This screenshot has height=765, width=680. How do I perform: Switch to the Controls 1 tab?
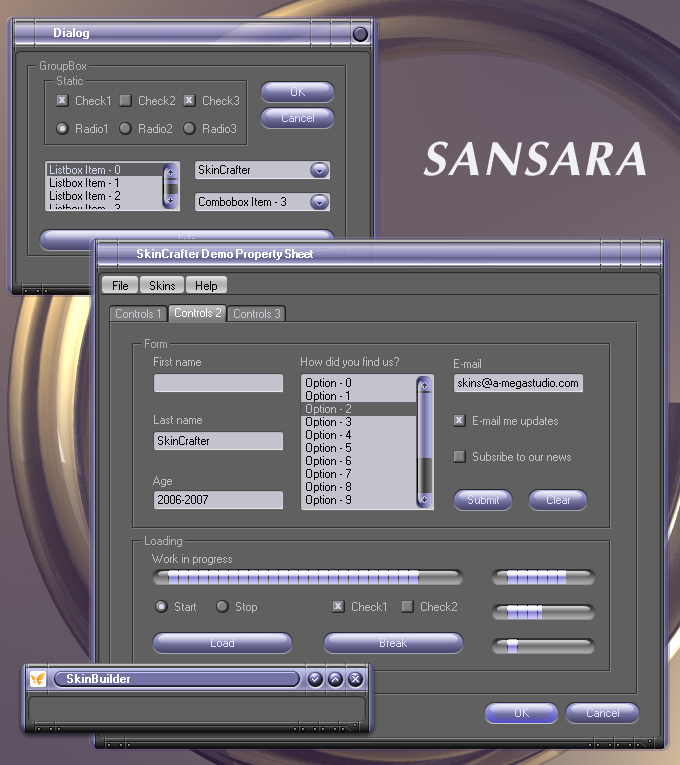pyautogui.click(x=138, y=314)
